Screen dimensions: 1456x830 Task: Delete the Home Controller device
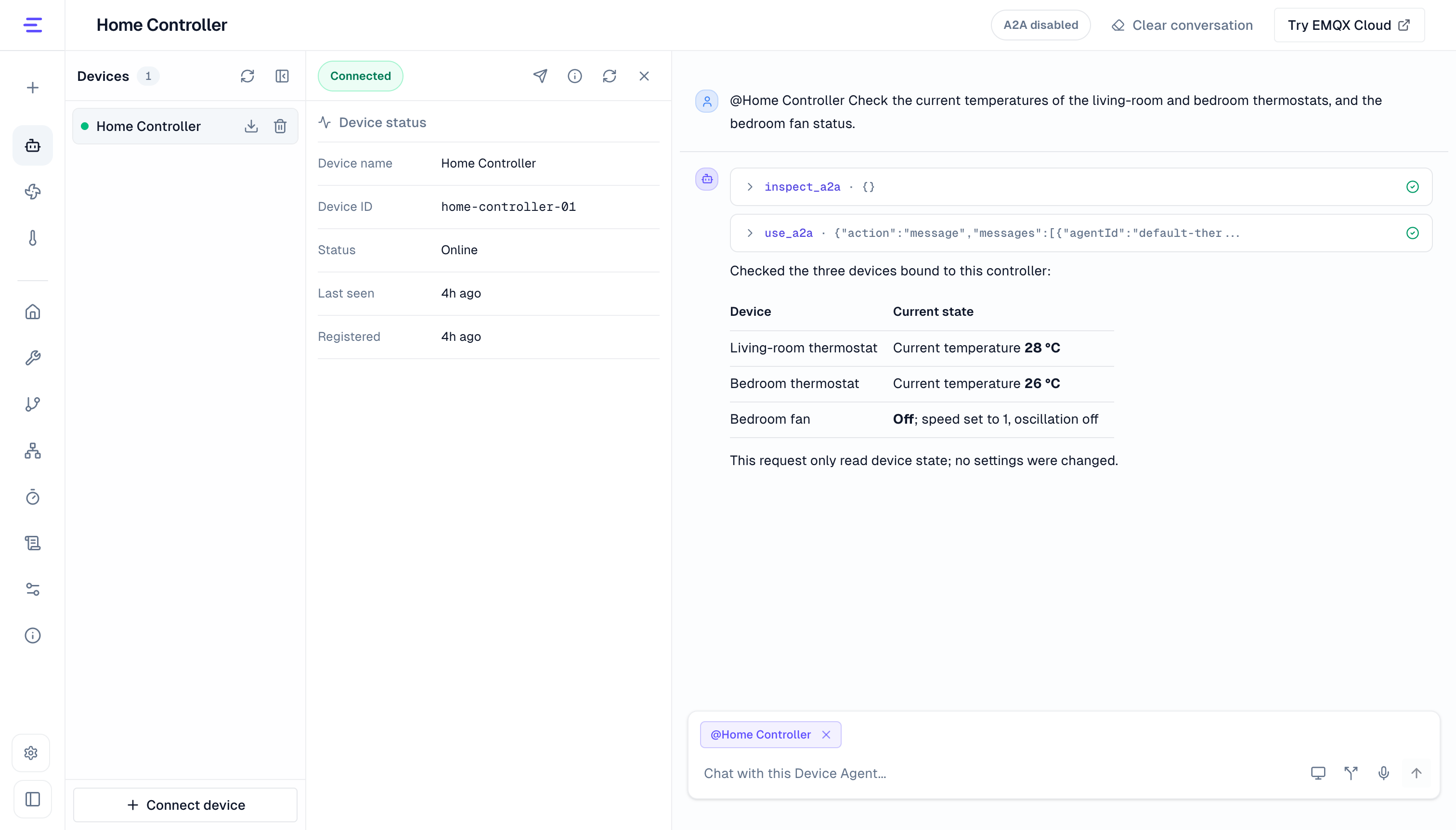click(x=280, y=126)
